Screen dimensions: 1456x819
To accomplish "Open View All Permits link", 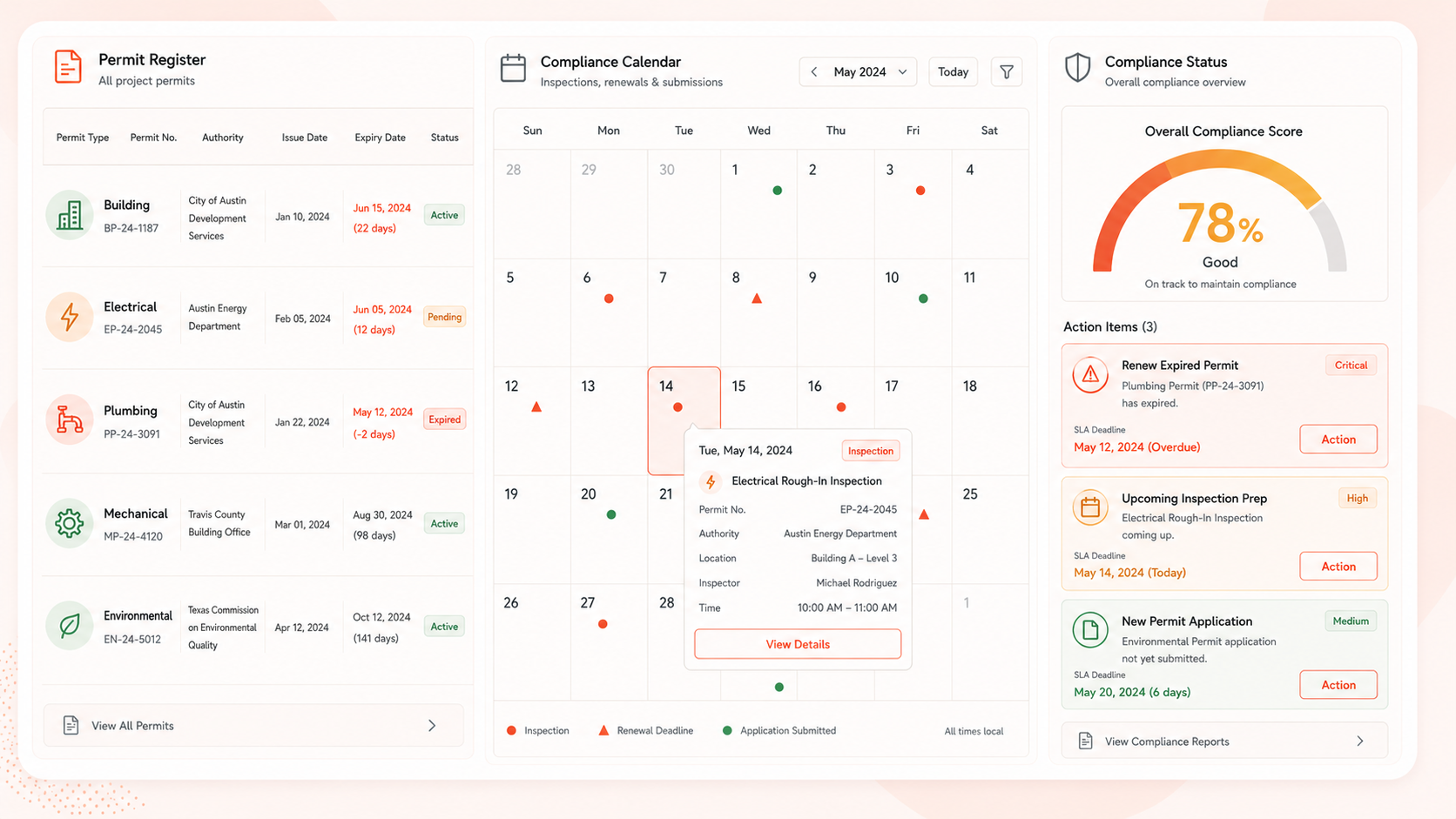I will (253, 725).
